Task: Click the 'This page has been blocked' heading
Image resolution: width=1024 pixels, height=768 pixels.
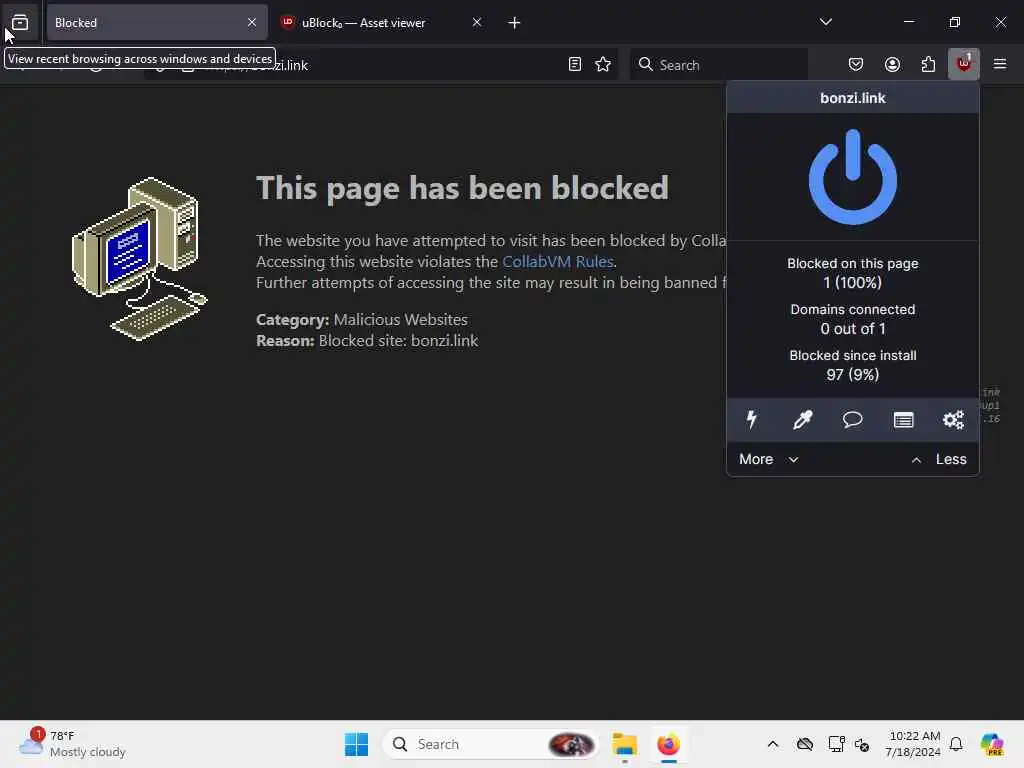Action: coord(462,188)
